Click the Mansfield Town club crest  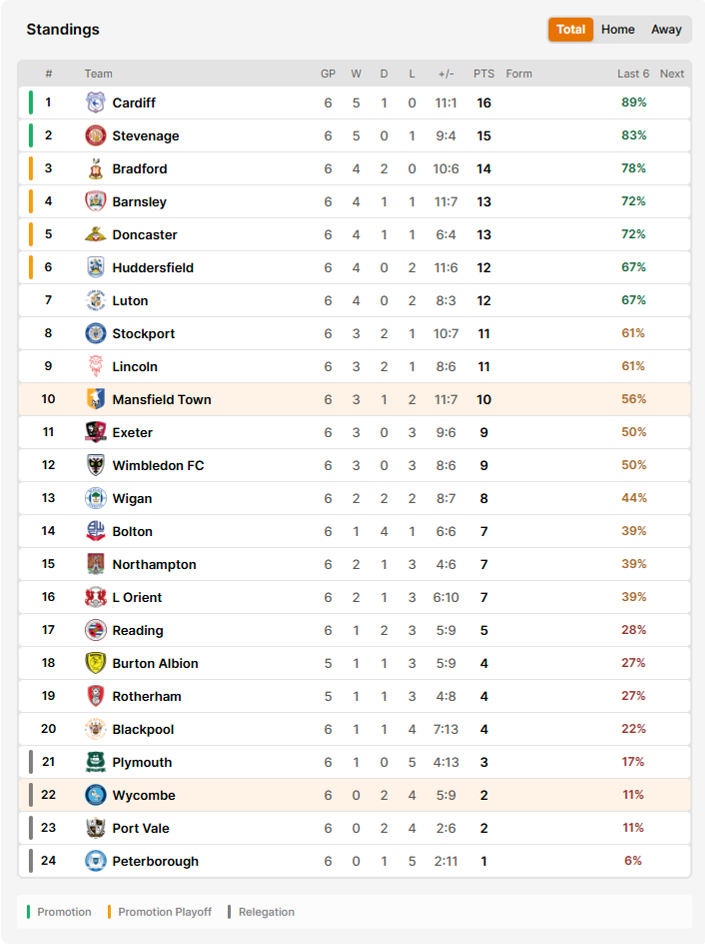click(x=95, y=399)
